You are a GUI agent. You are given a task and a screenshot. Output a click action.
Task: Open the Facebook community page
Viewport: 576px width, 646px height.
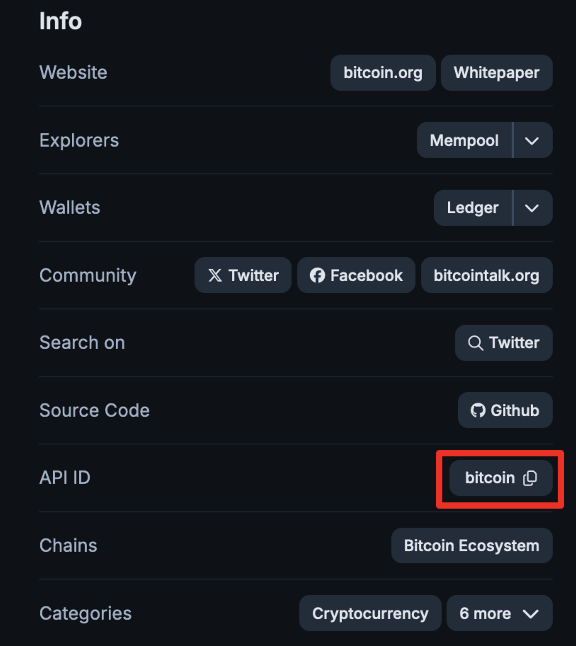pyautogui.click(x=356, y=275)
